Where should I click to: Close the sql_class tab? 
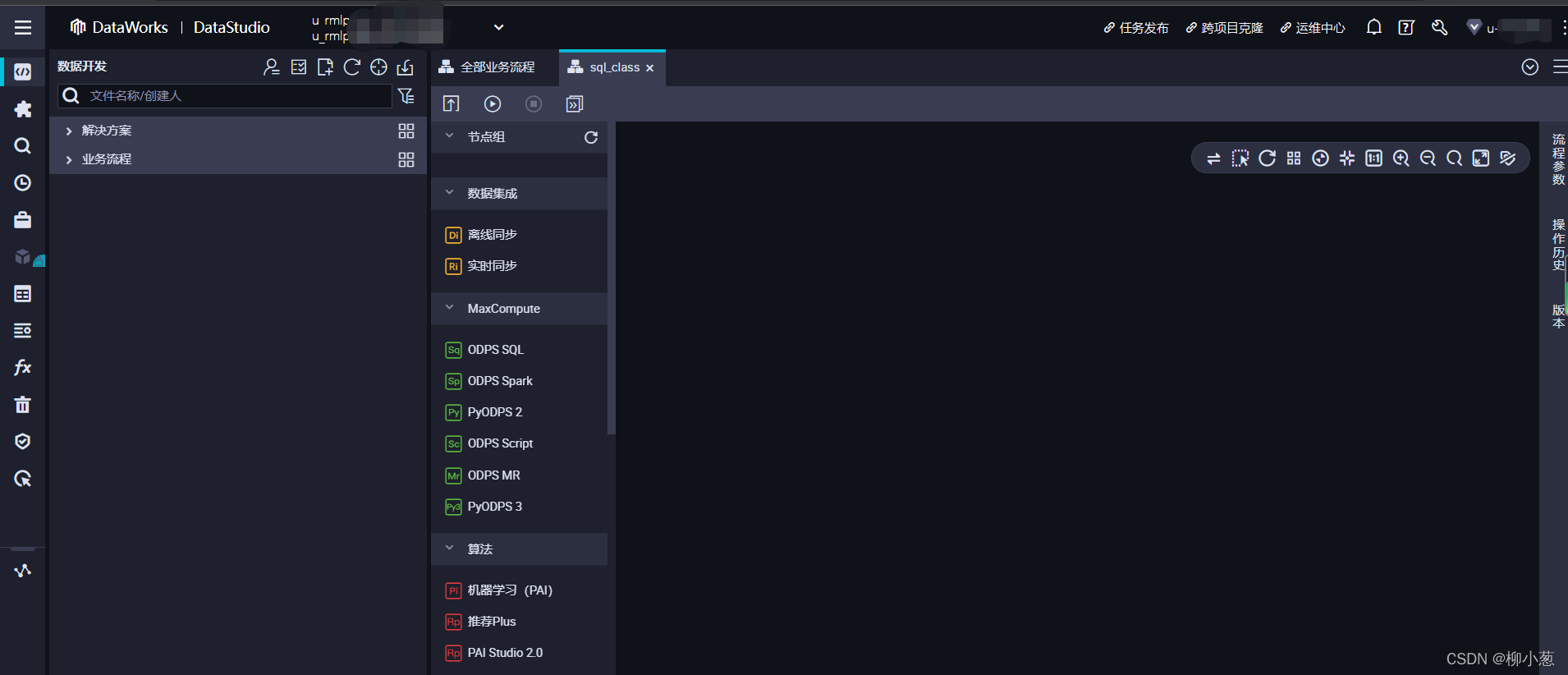(649, 68)
